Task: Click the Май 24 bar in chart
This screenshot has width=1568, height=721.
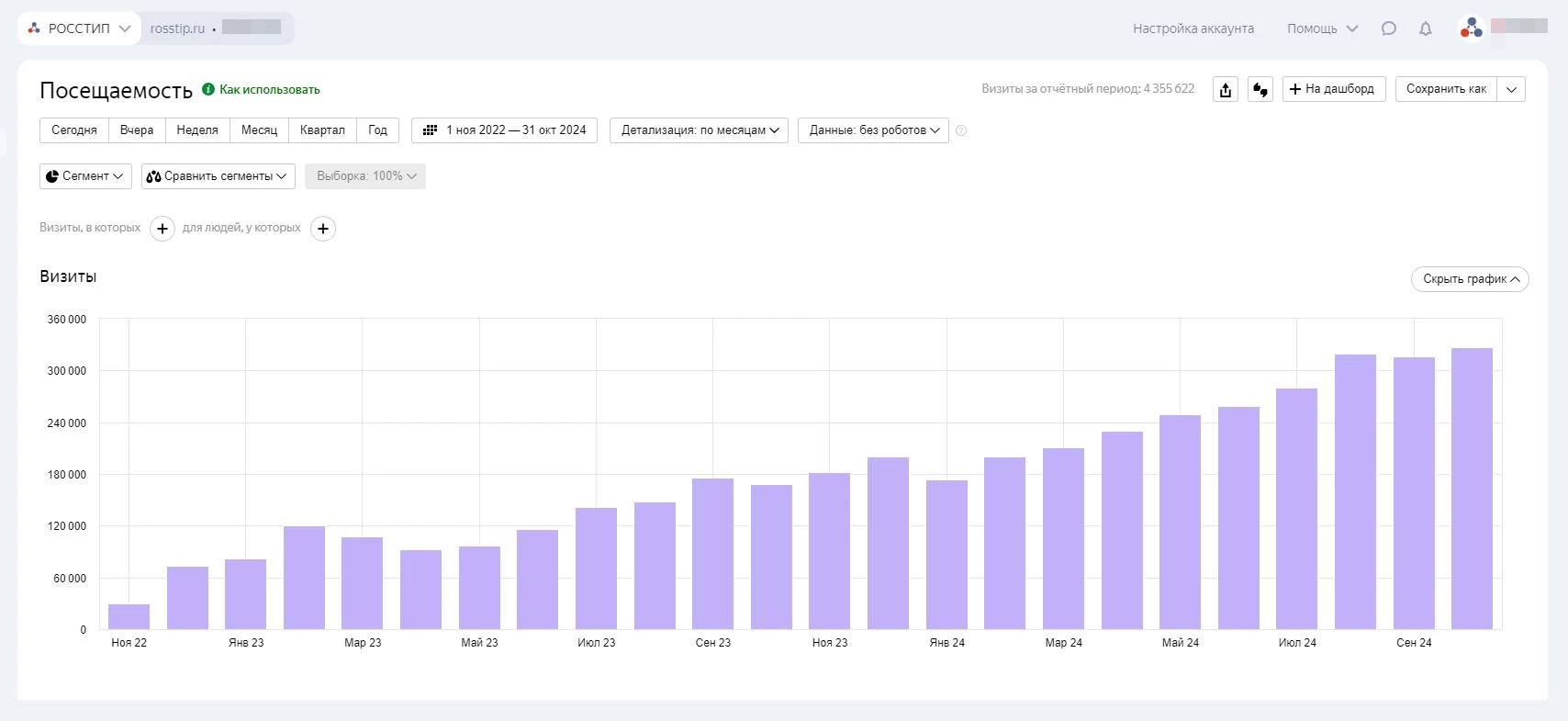Action: coord(1180,522)
